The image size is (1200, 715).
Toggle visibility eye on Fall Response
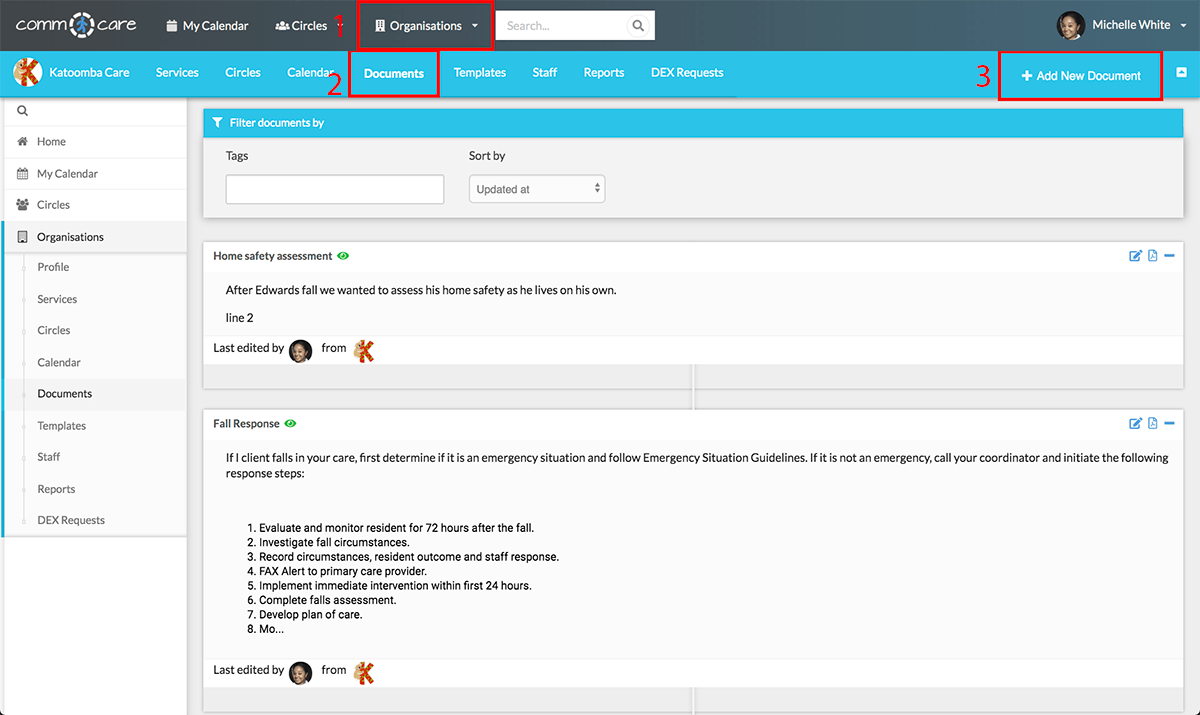[x=290, y=424]
